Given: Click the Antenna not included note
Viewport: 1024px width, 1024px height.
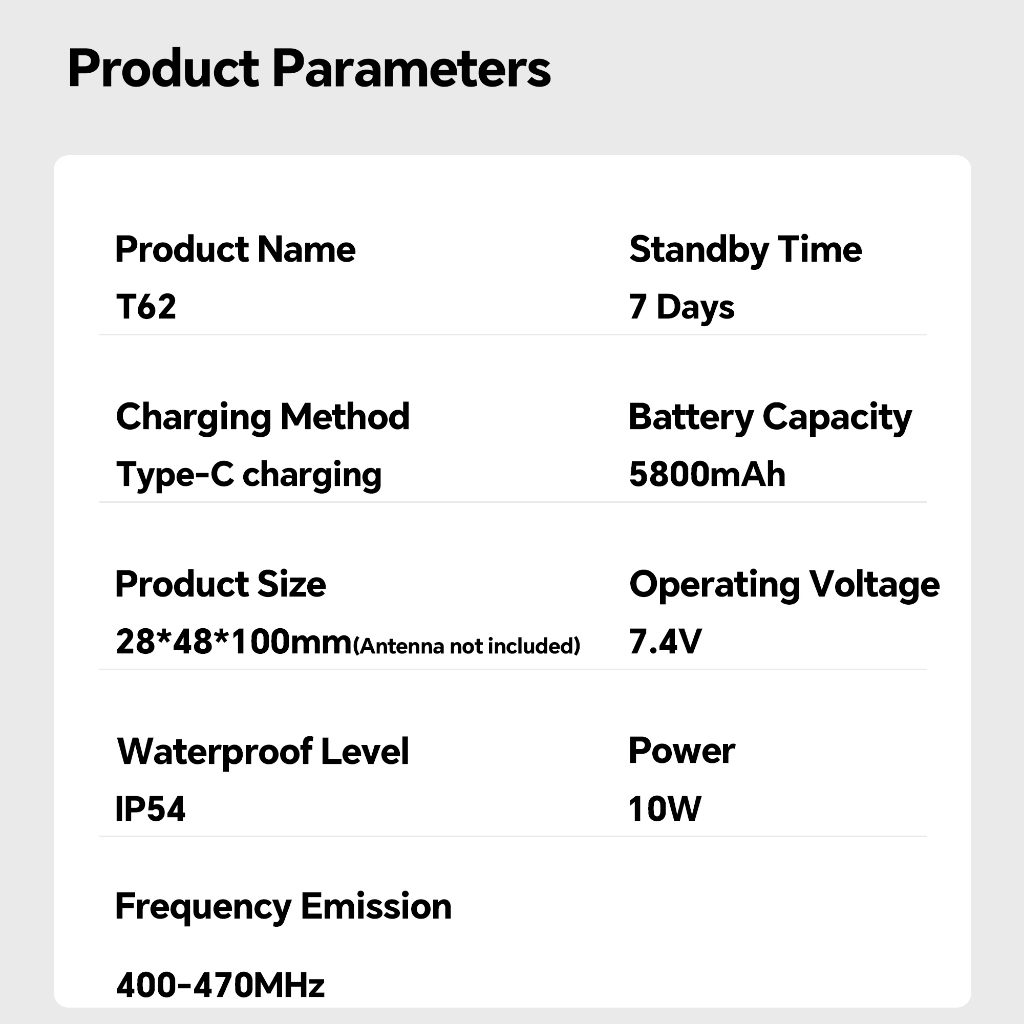Looking at the screenshot, I should (x=467, y=646).
